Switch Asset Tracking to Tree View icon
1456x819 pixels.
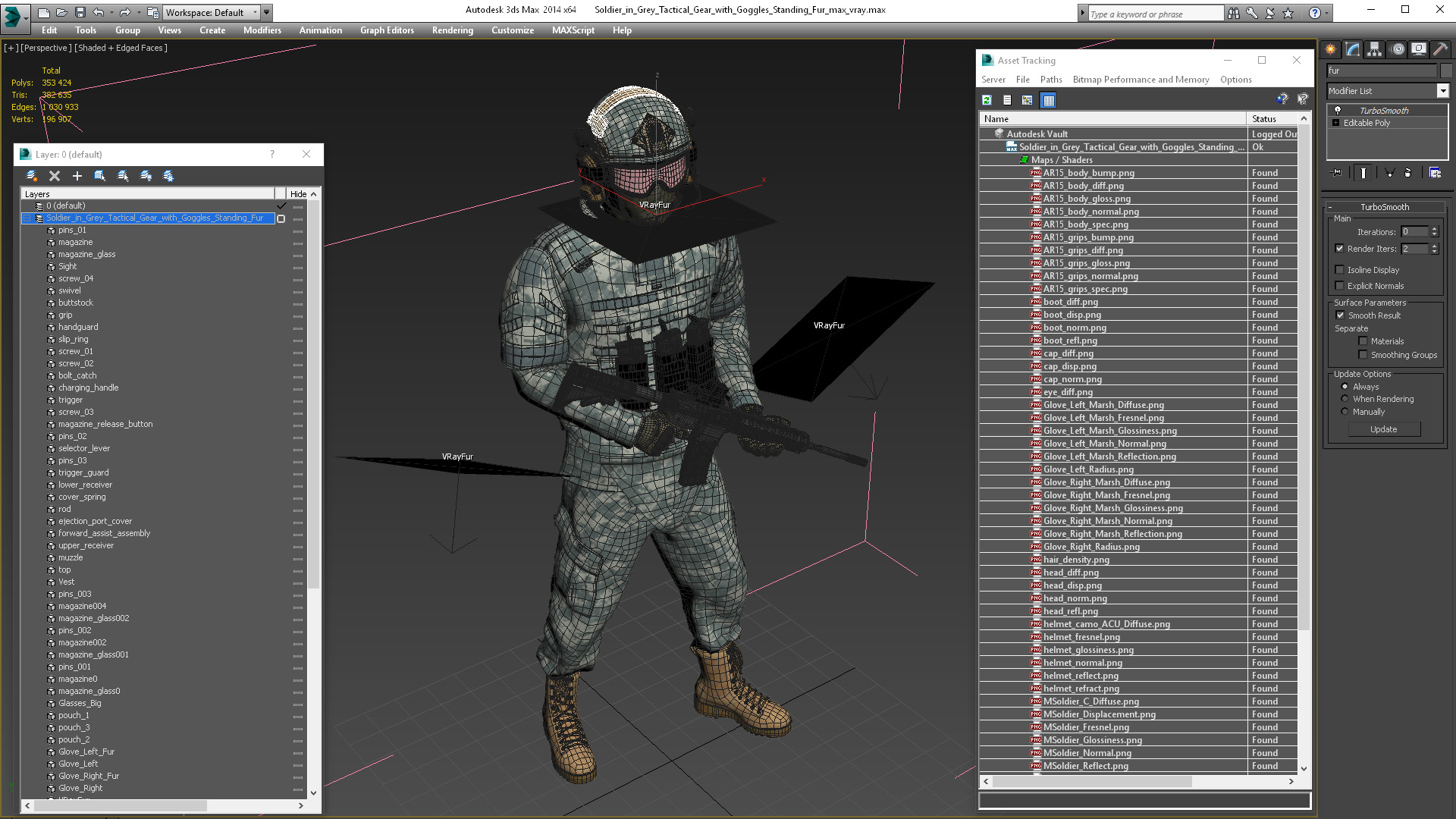[1028, 100]
